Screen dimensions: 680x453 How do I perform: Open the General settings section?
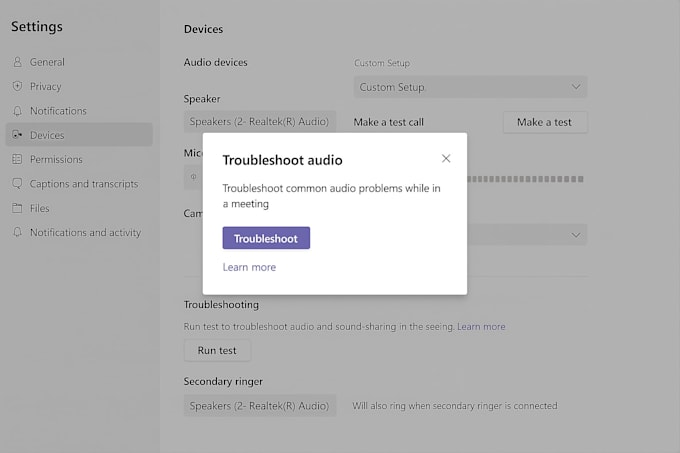(x=79, y=62)
